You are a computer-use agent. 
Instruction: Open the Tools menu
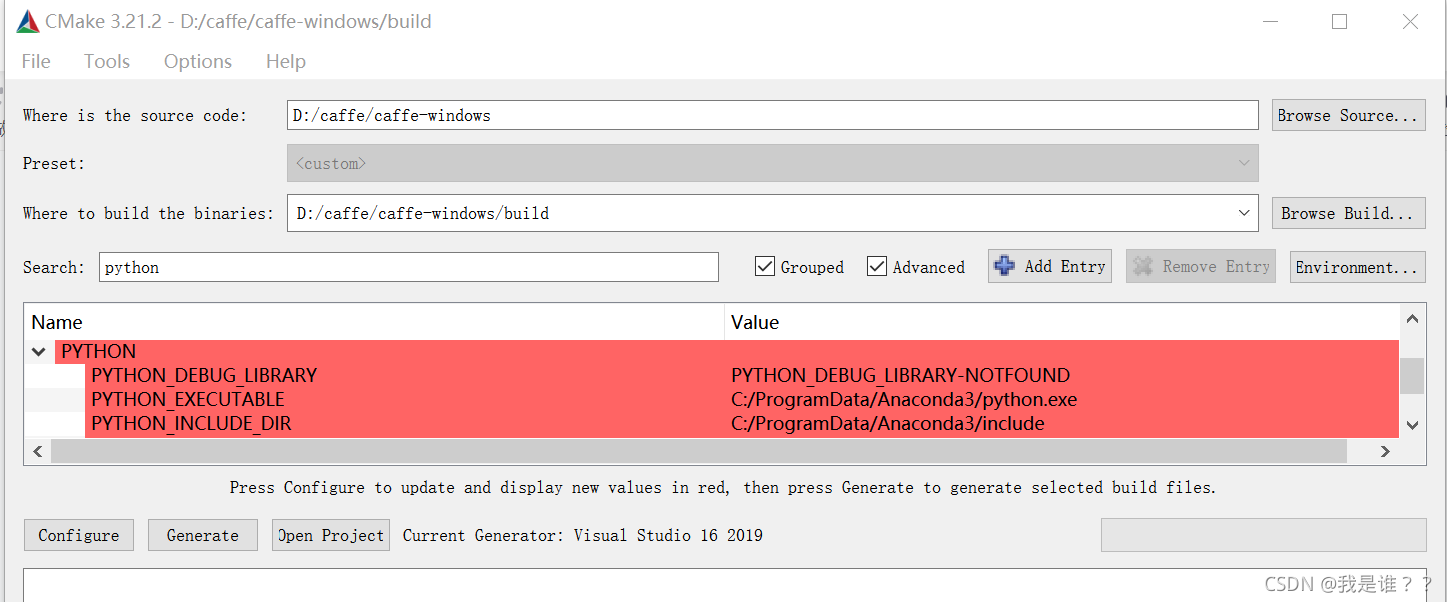pos(107,61)
